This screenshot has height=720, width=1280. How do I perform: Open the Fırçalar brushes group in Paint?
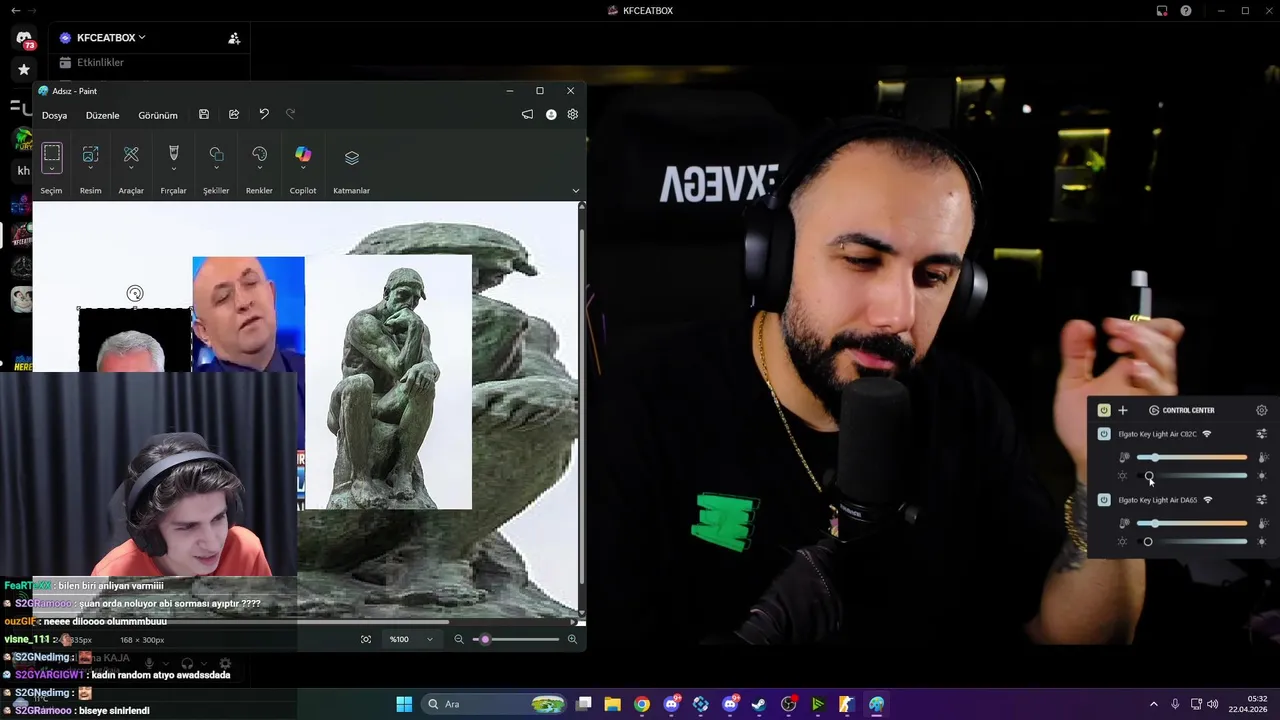pos(173,155)
